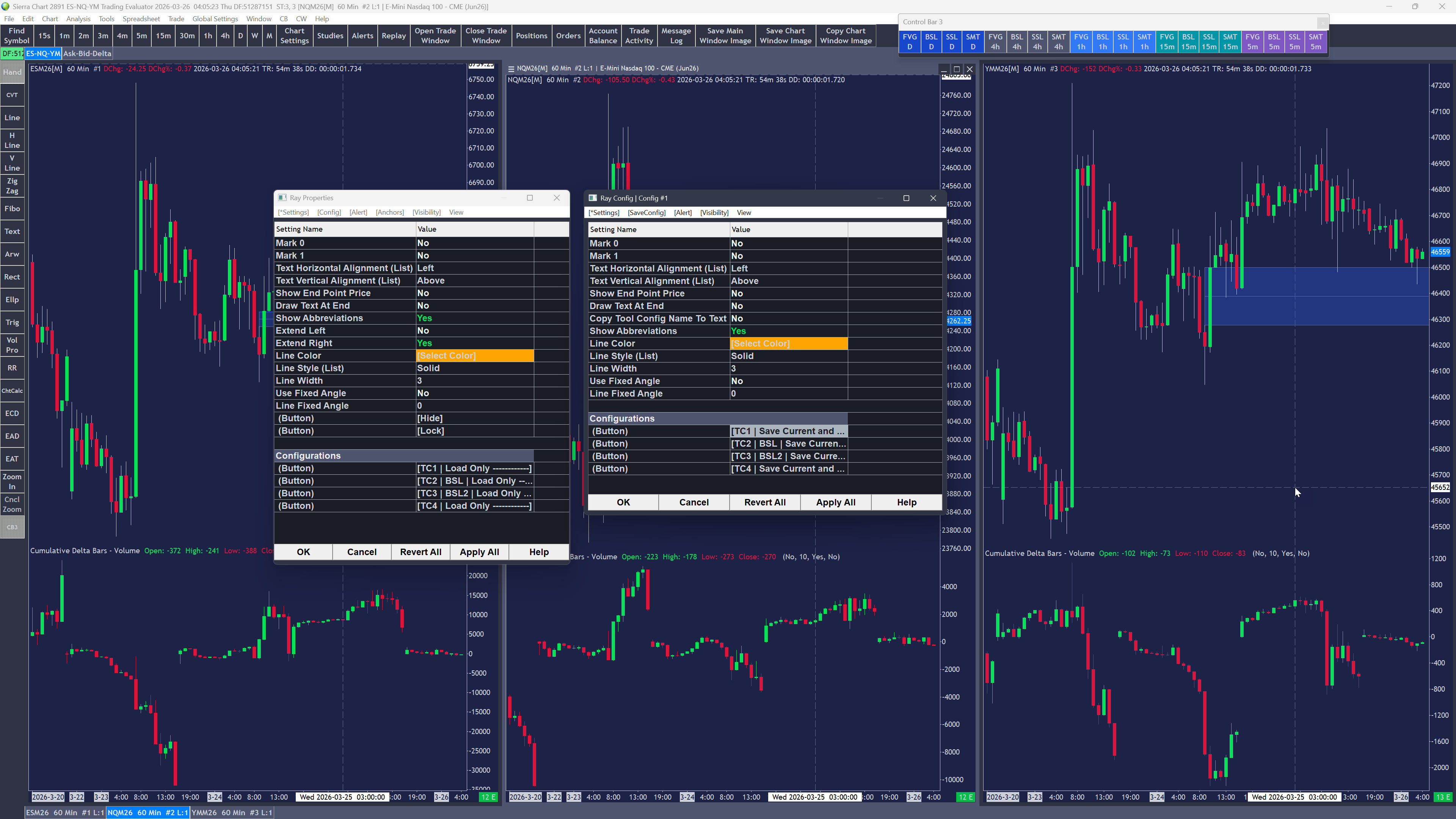Pick the H Line tool

point(12,140)
